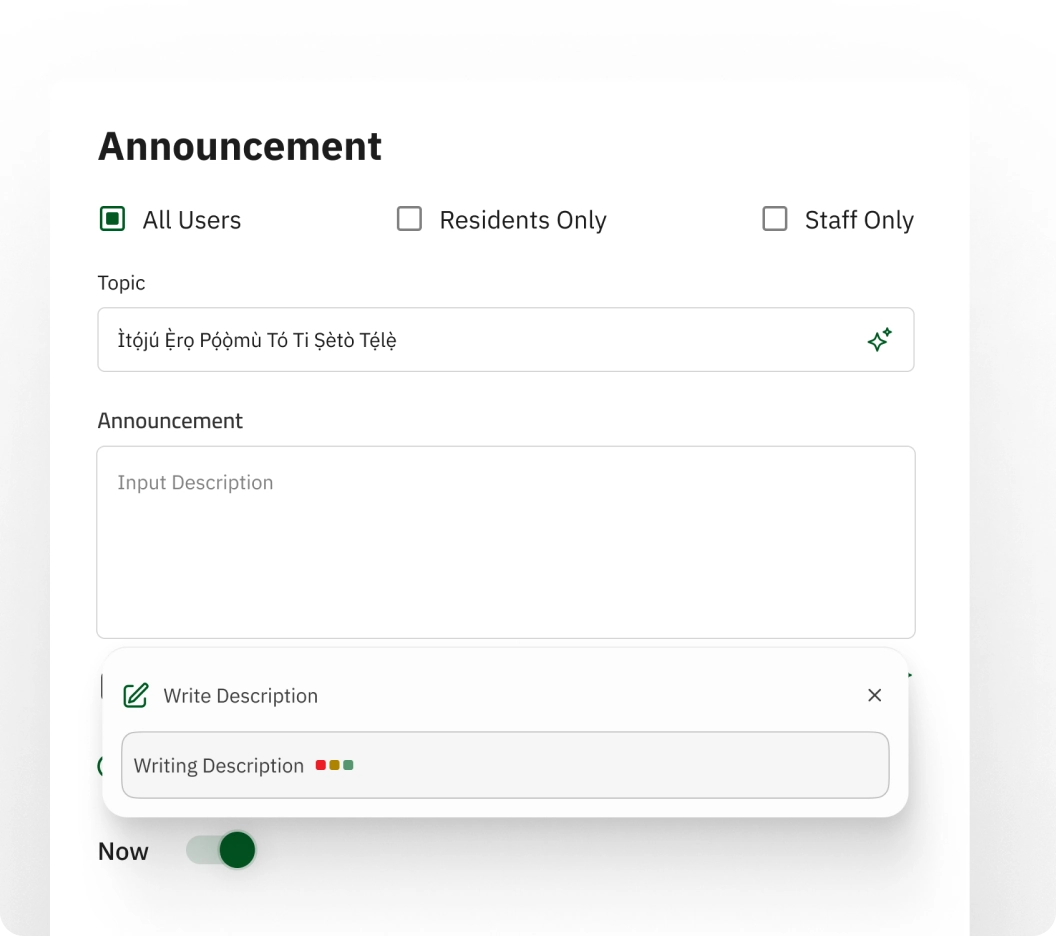Click the Now label next to toggle
The width and height of the screenshot is (1056, 936).
(123, 851)
